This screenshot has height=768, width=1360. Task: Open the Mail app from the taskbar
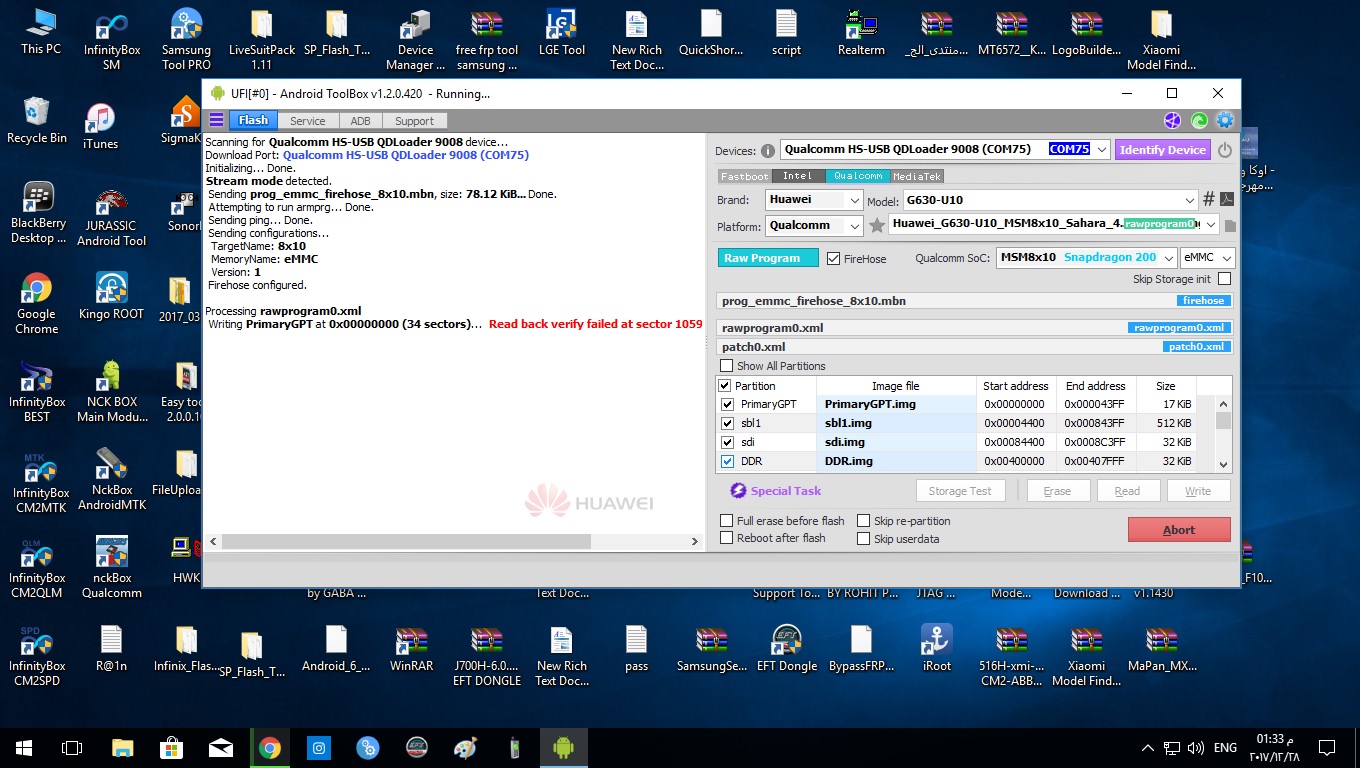pyautogui.click(x=220, y=747)
